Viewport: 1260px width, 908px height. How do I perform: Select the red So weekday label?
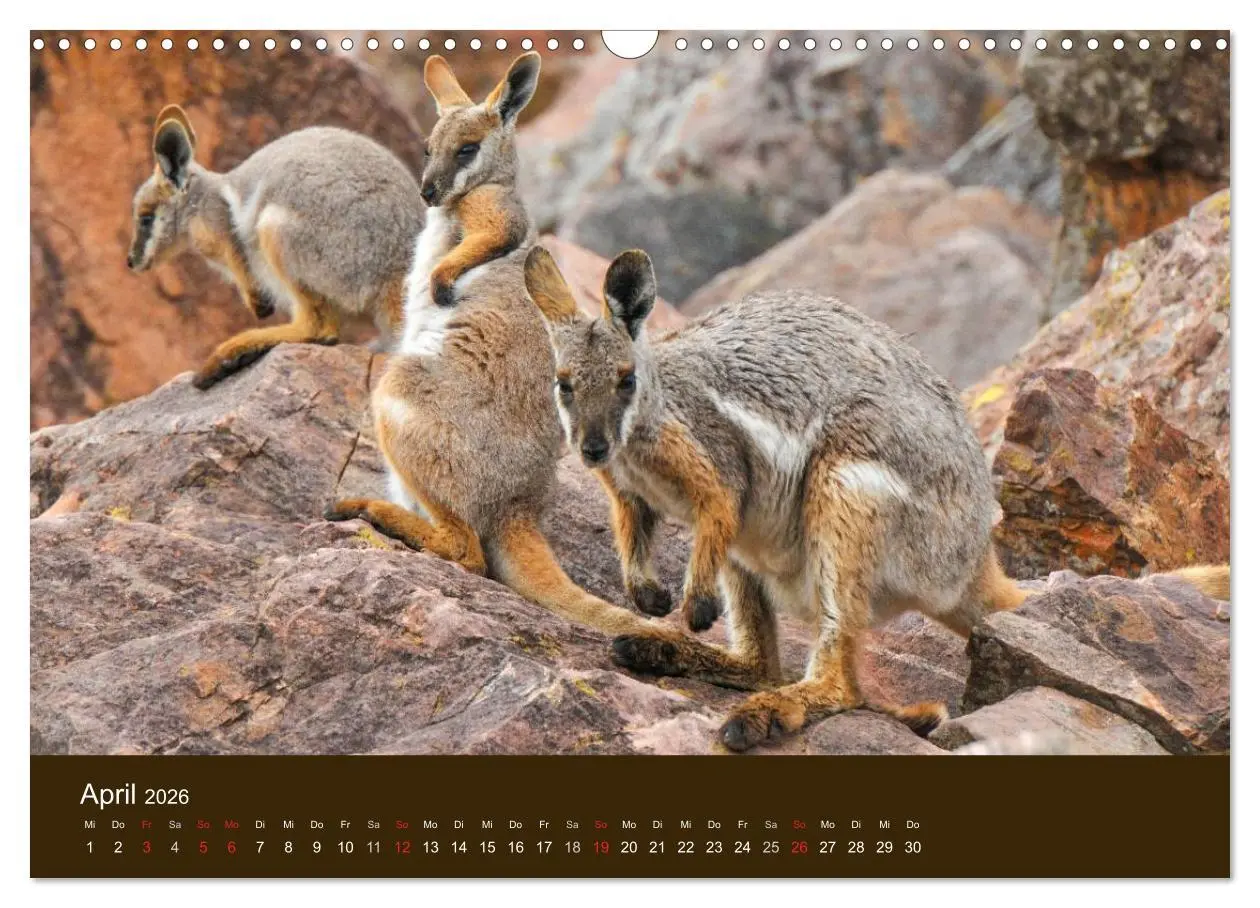[202, 825]
